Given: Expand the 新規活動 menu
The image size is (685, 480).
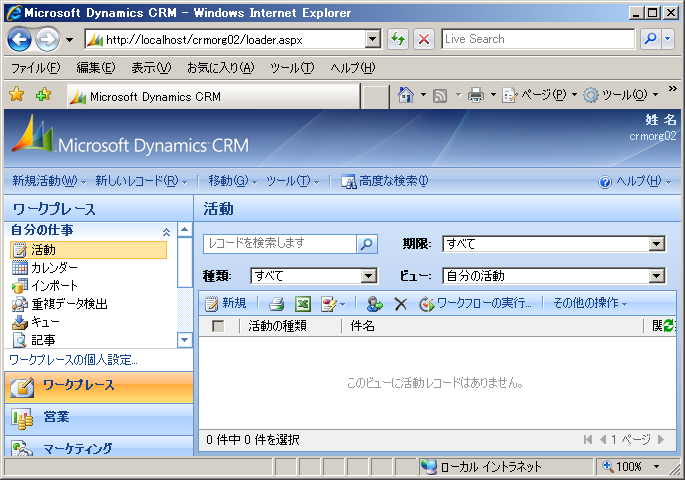Looking at the screenshot, I should click(49, 181).
